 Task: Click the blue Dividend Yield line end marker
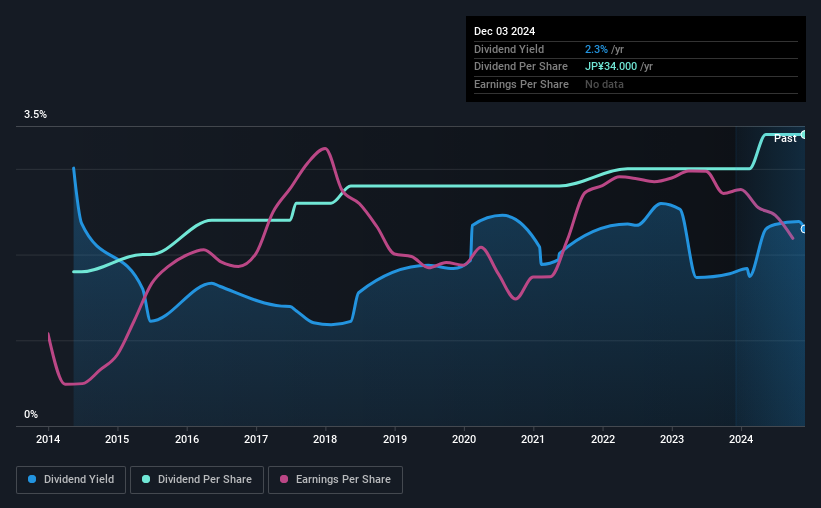coord(803,229)
